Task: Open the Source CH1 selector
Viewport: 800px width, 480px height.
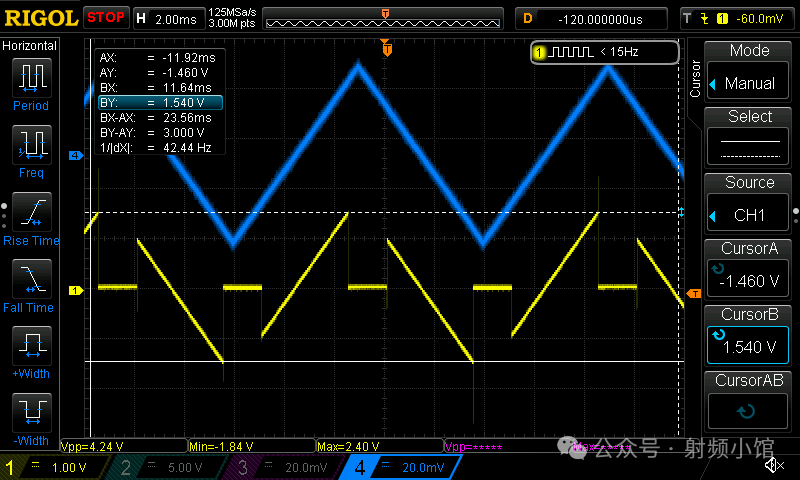Action: (749, 203)
